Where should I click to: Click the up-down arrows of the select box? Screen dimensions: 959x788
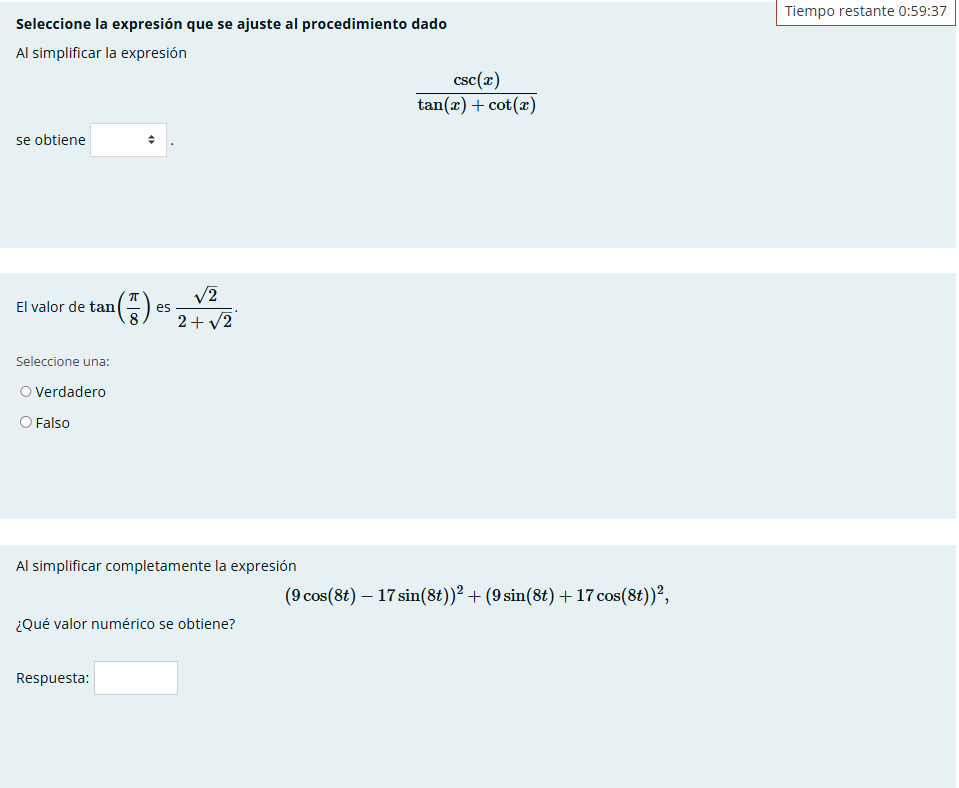coord(152,141)
